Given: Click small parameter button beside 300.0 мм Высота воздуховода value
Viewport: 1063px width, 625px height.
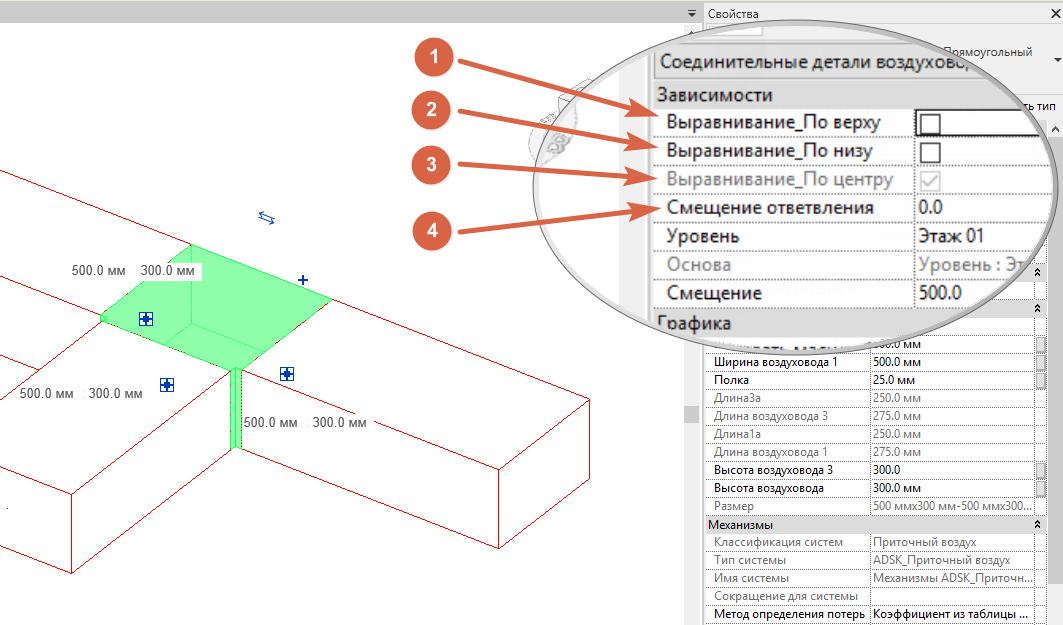Looking at the screenshot, I should click(1041, 488).
